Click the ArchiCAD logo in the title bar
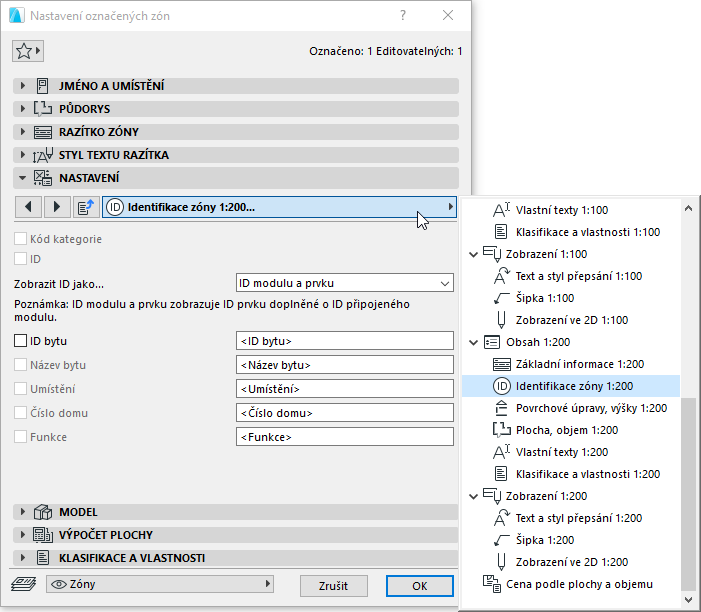This screenshot has width=701, height=612. click(x=17, y=16)
